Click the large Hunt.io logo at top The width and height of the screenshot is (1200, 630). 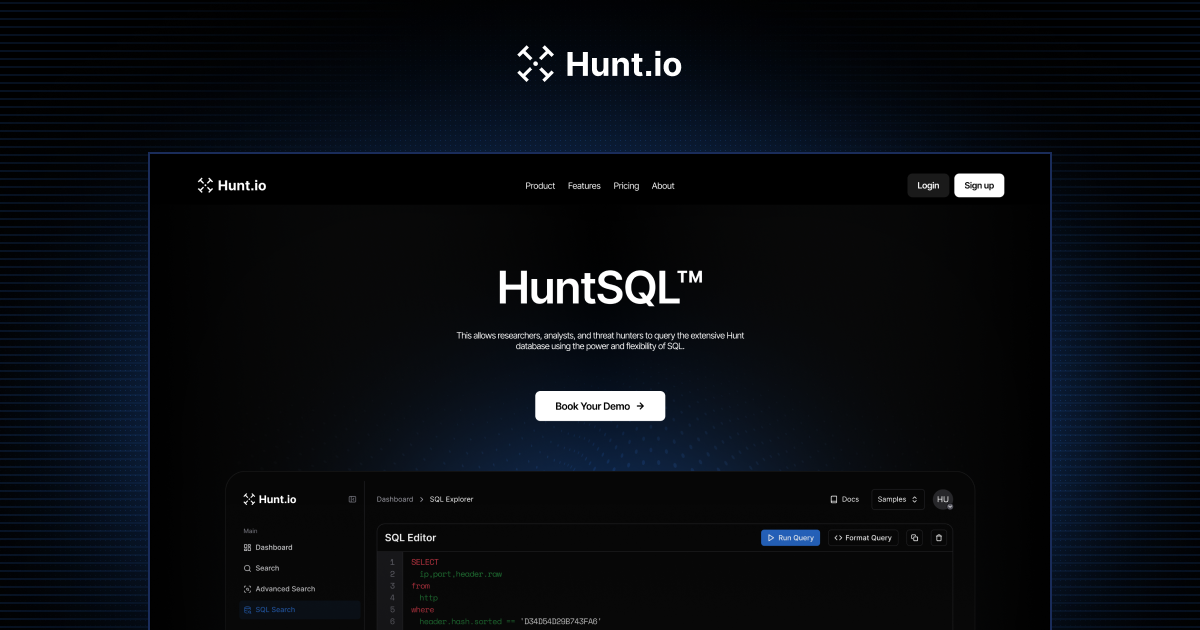click(x=599, y=64)
